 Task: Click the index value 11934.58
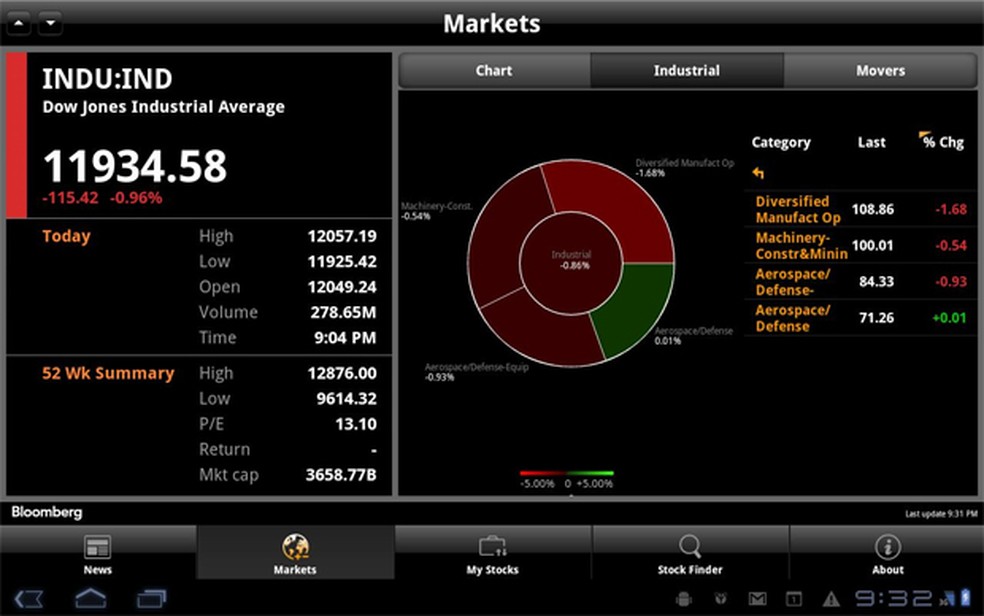click(x=135, y=166)
